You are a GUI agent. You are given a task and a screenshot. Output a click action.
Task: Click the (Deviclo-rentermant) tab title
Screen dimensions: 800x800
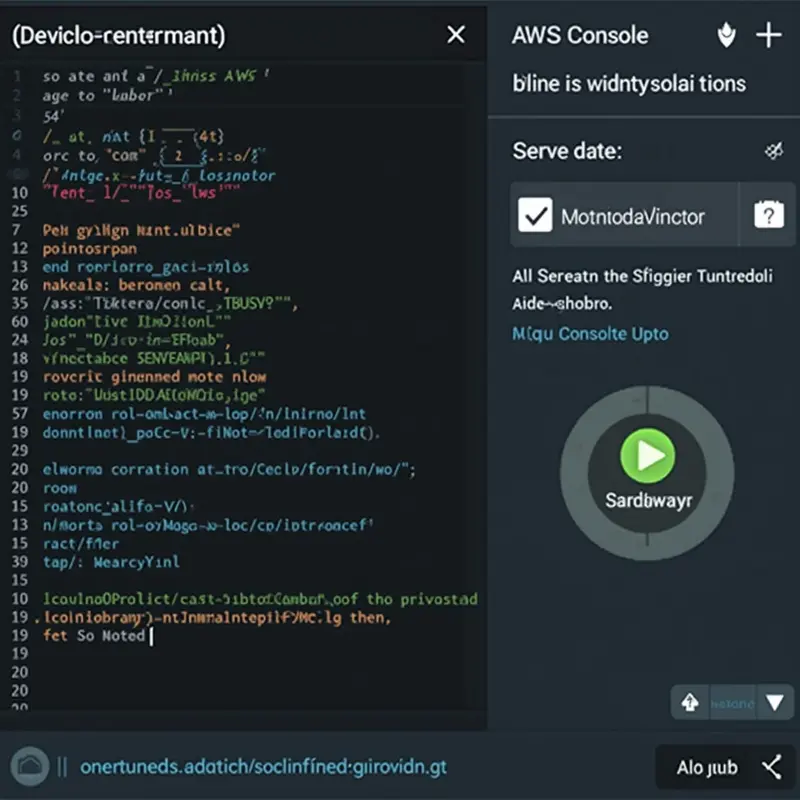pyautogui.click(x=118, y=36)
